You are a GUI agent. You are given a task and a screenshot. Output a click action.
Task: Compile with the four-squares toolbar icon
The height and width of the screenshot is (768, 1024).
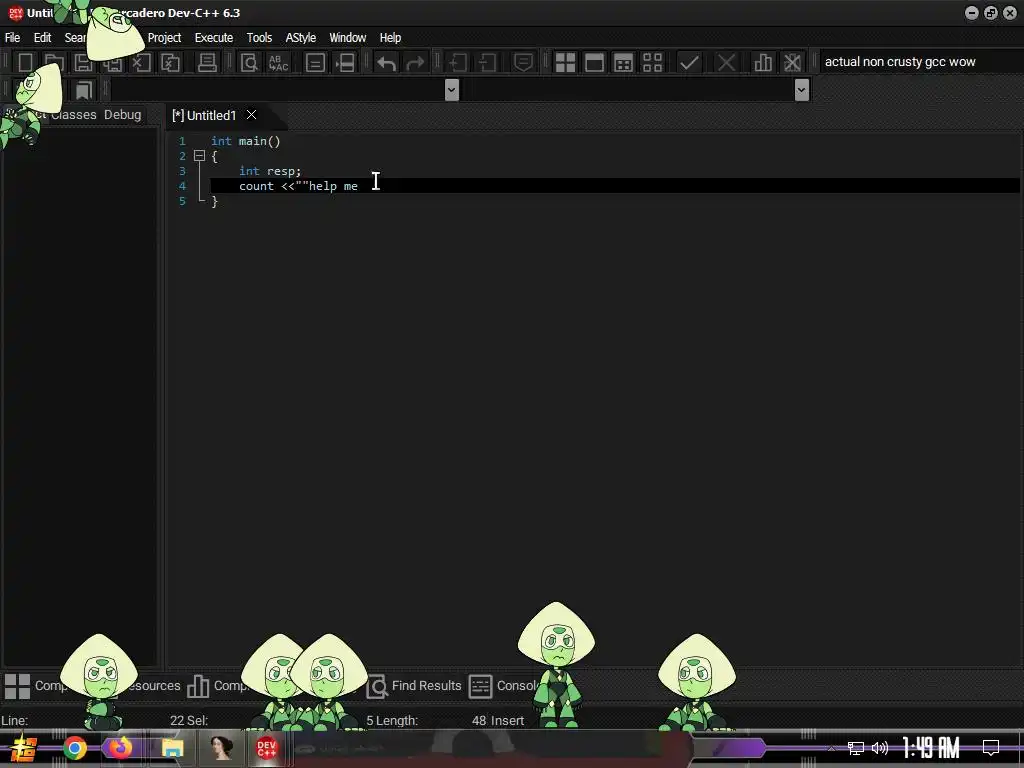(565, 63)
